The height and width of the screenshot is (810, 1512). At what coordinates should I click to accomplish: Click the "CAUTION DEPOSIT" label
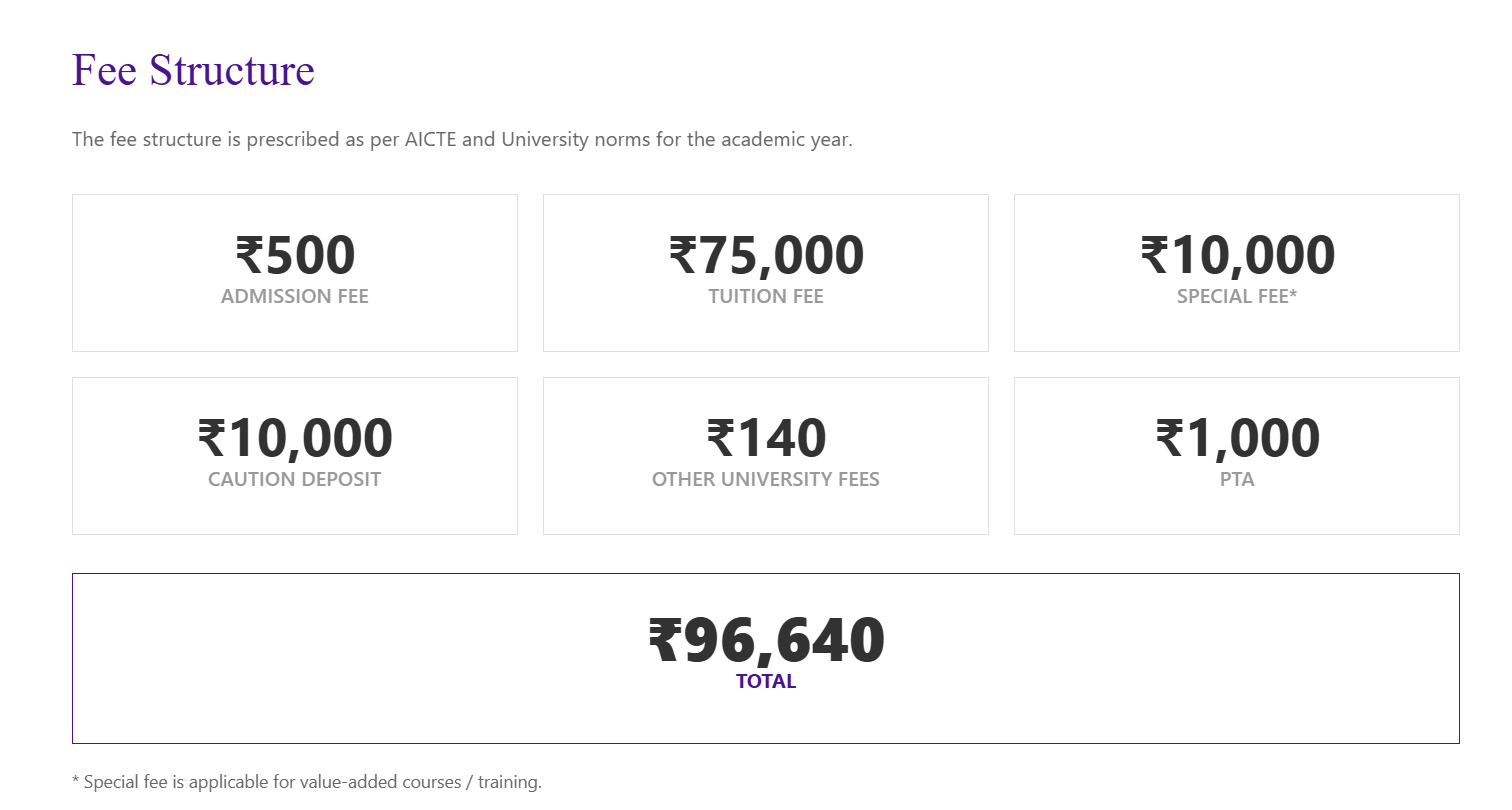coord(295,480)
